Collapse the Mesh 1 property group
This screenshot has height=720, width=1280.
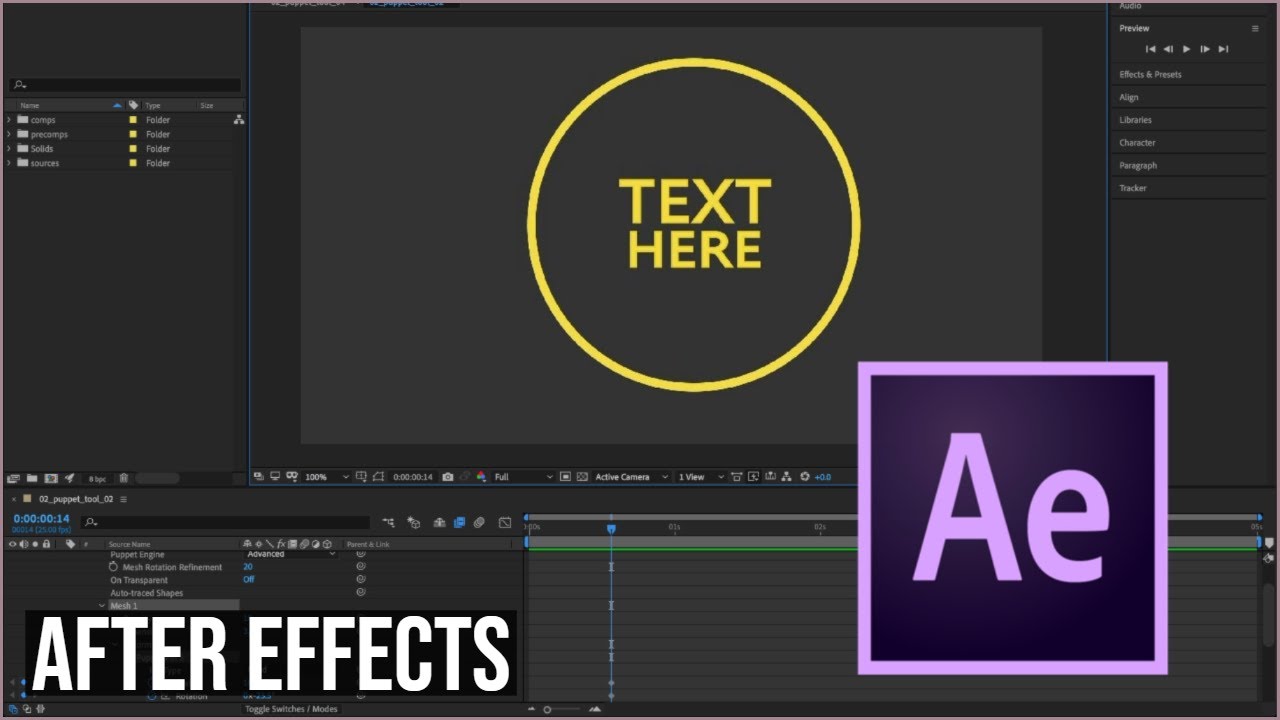click(x=102, y=606)
